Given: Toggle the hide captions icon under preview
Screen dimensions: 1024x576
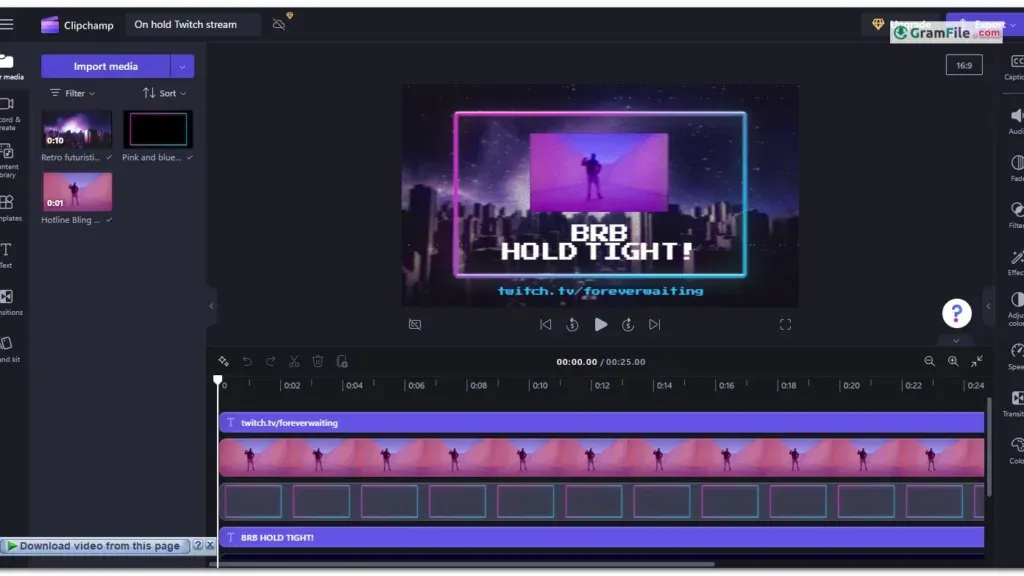Looking at the screenshot, I should point(415,325).
